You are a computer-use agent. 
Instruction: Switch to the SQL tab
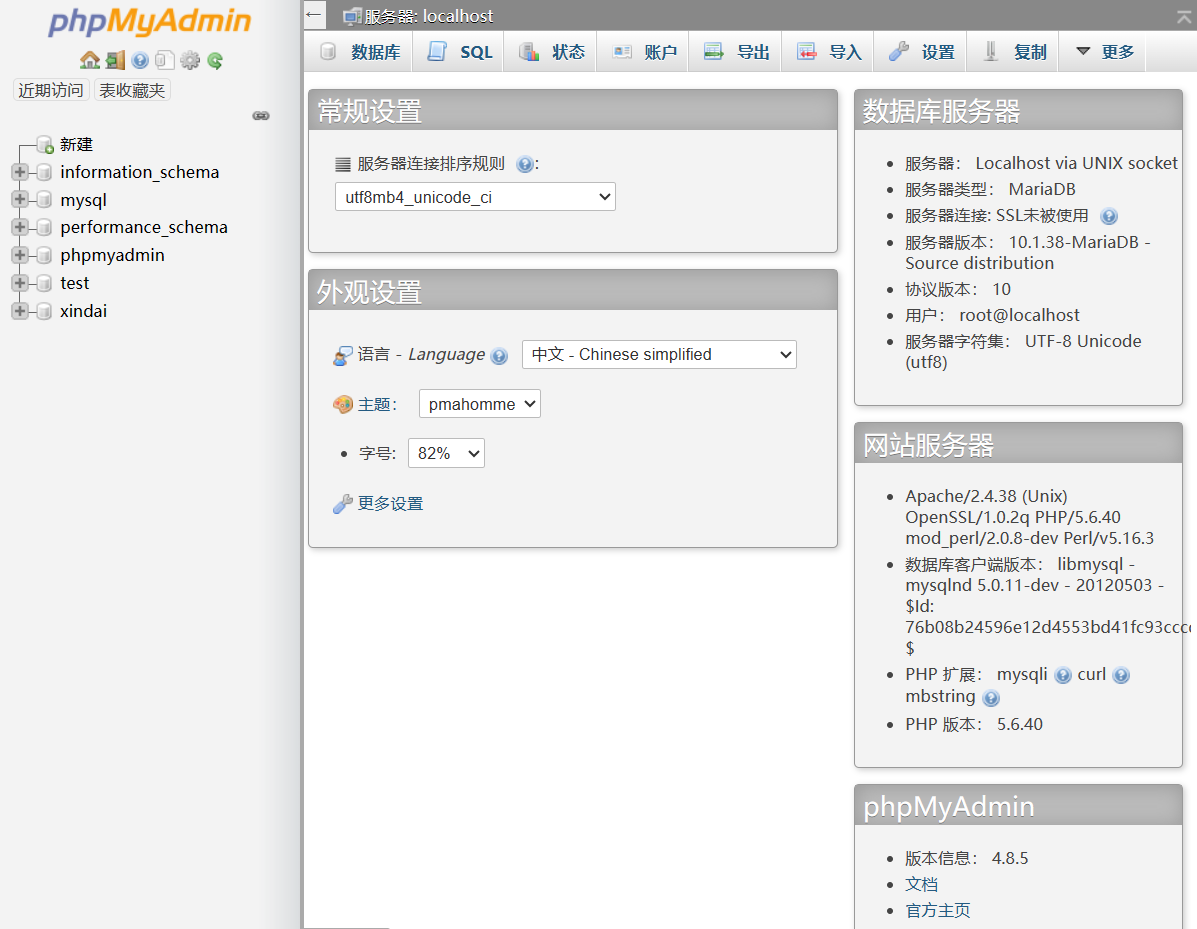click(458, 51)
